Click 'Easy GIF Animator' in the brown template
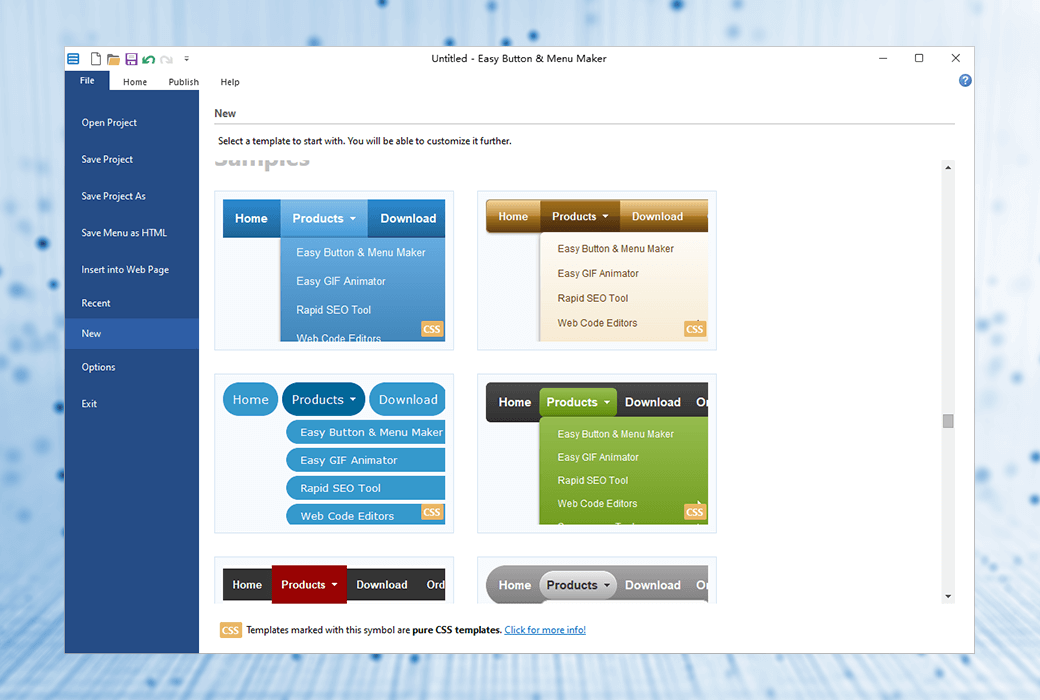The image size is (1040, 700). (598, 273)
